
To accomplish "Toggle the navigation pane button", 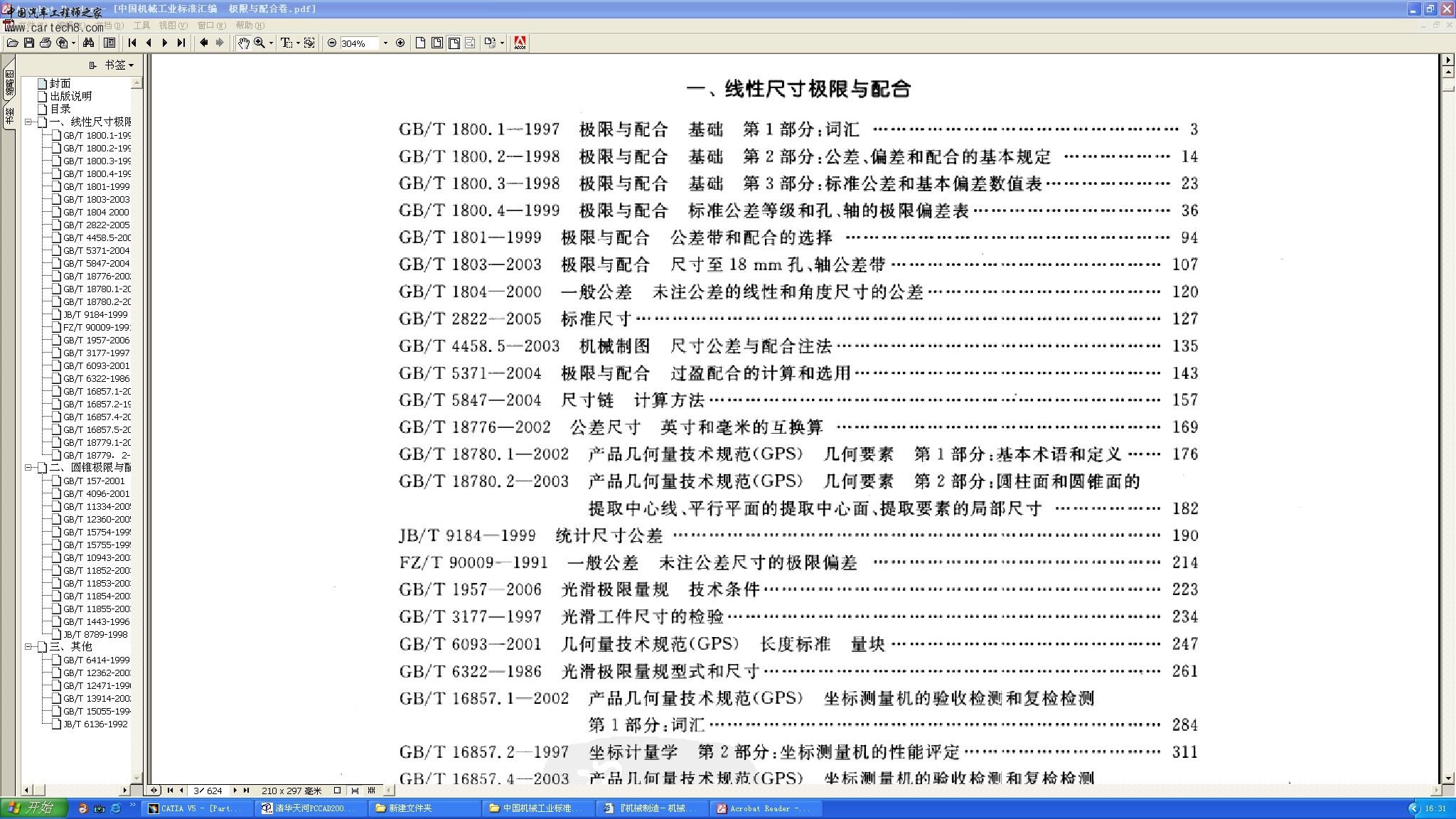I will pos(109,43).
